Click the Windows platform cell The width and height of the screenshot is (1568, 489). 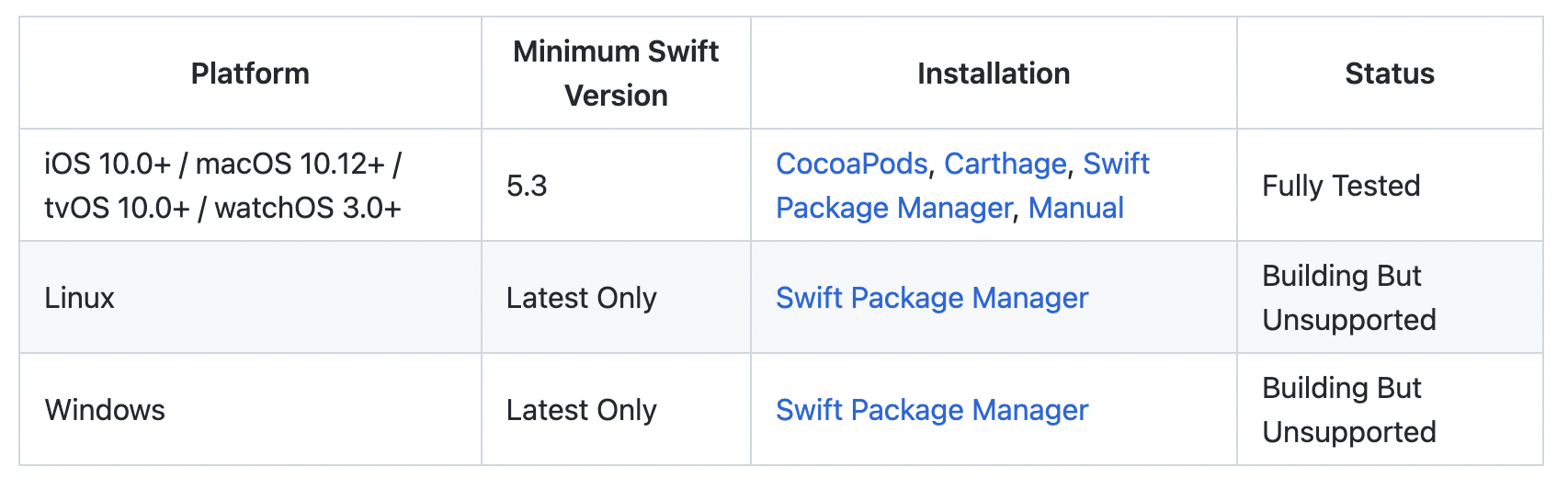click(x=250, y=410)
